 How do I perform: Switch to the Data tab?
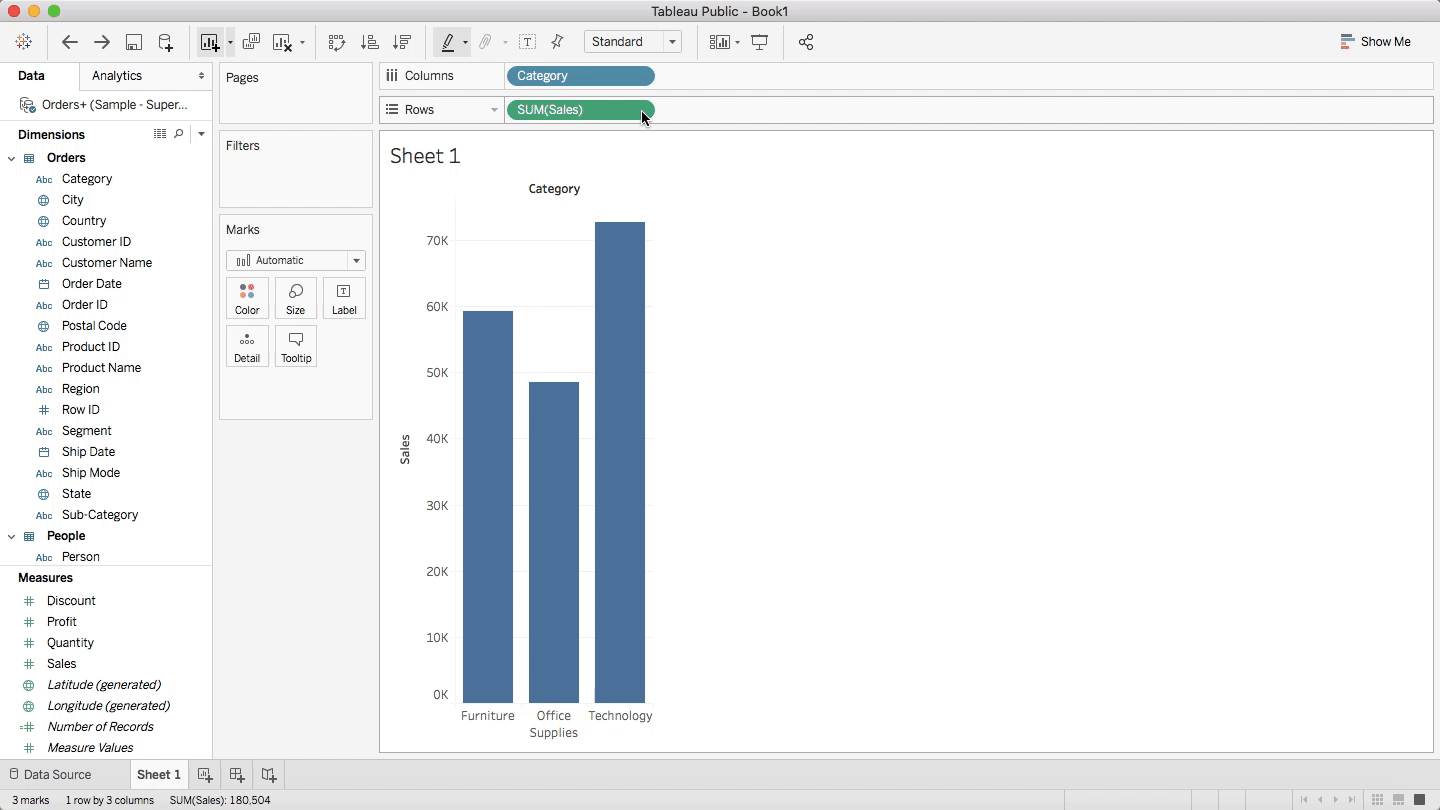[31, 76]
